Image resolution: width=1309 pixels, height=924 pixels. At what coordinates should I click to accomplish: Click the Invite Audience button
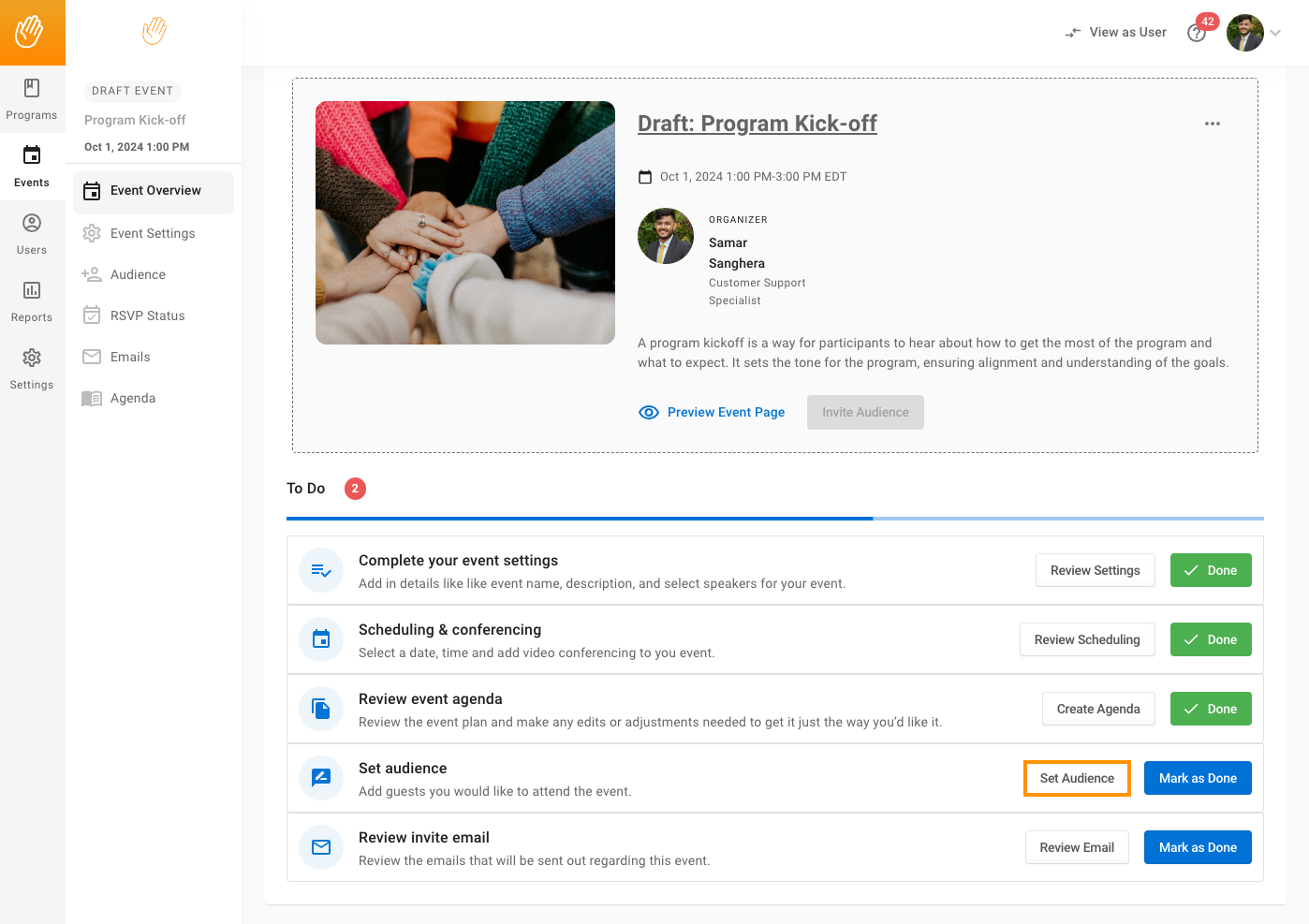865,413
